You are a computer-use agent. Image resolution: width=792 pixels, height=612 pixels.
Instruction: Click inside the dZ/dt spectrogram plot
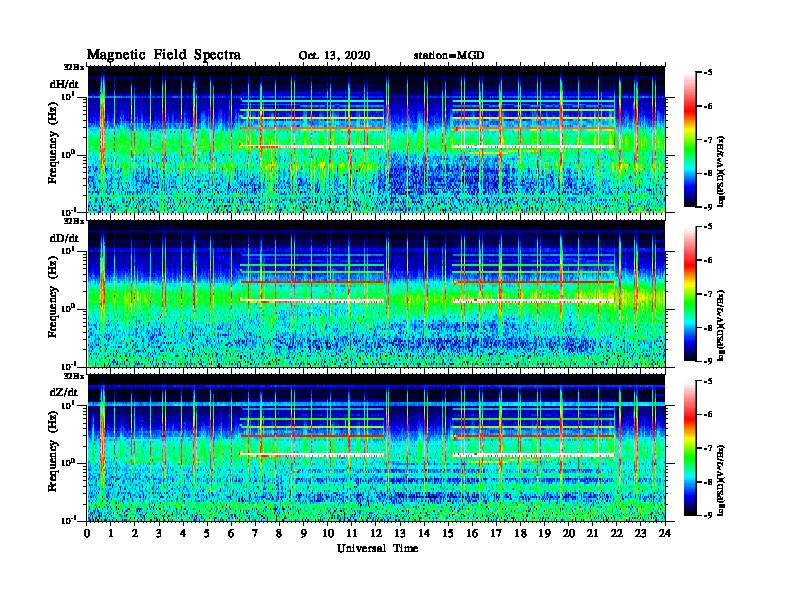click(x=376, y=448)
